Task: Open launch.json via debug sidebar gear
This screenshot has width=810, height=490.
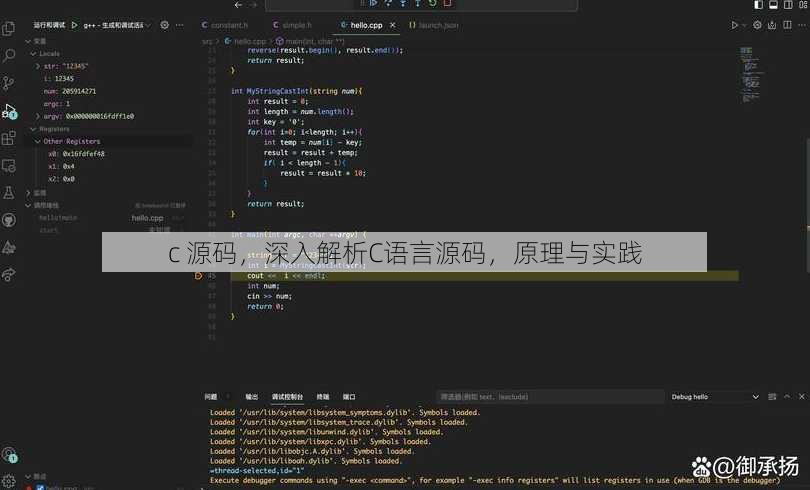Action: 164,25
